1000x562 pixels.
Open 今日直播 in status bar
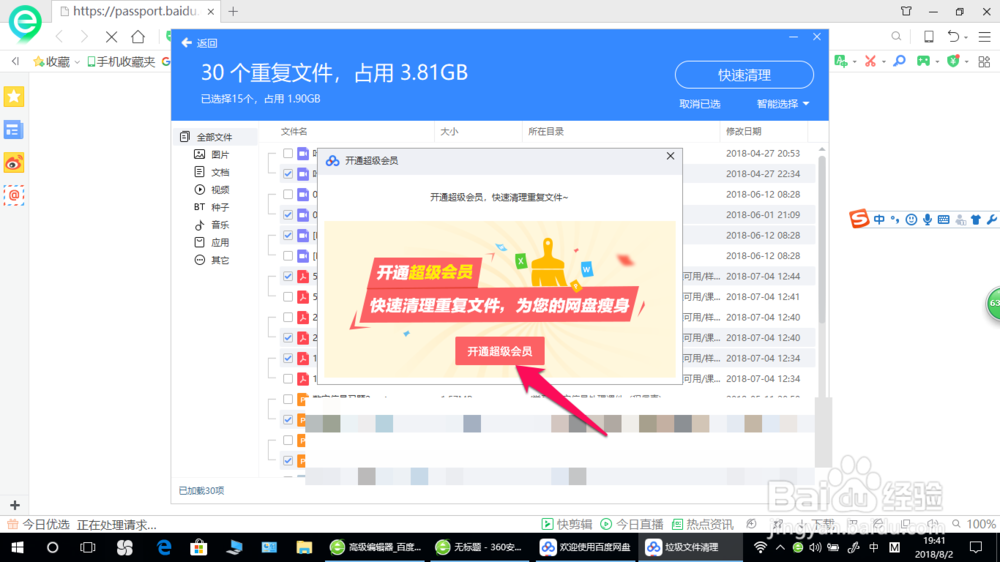pos(632,524)
